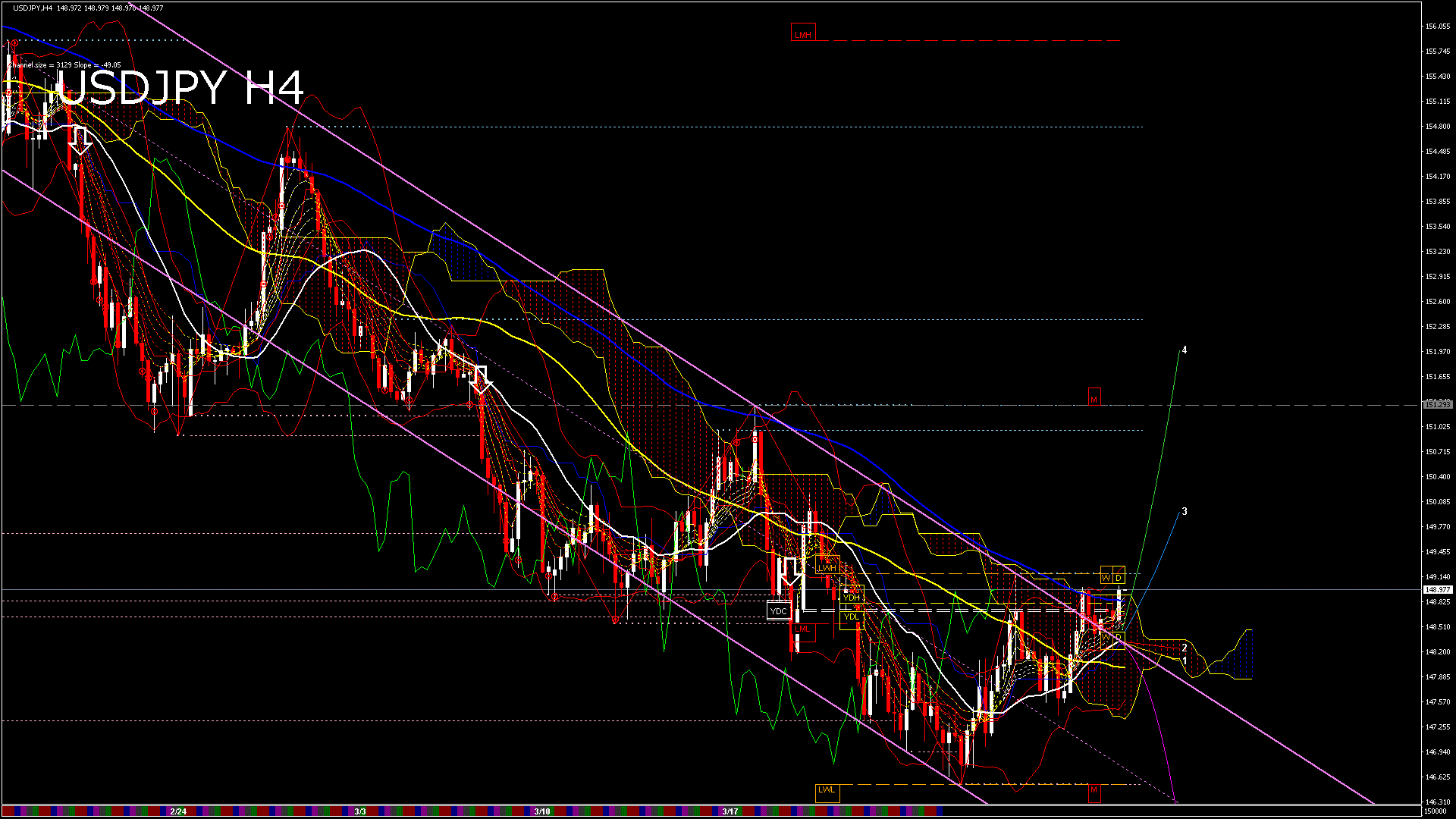Select the white down arrow near 151.6

pos(480,380)
